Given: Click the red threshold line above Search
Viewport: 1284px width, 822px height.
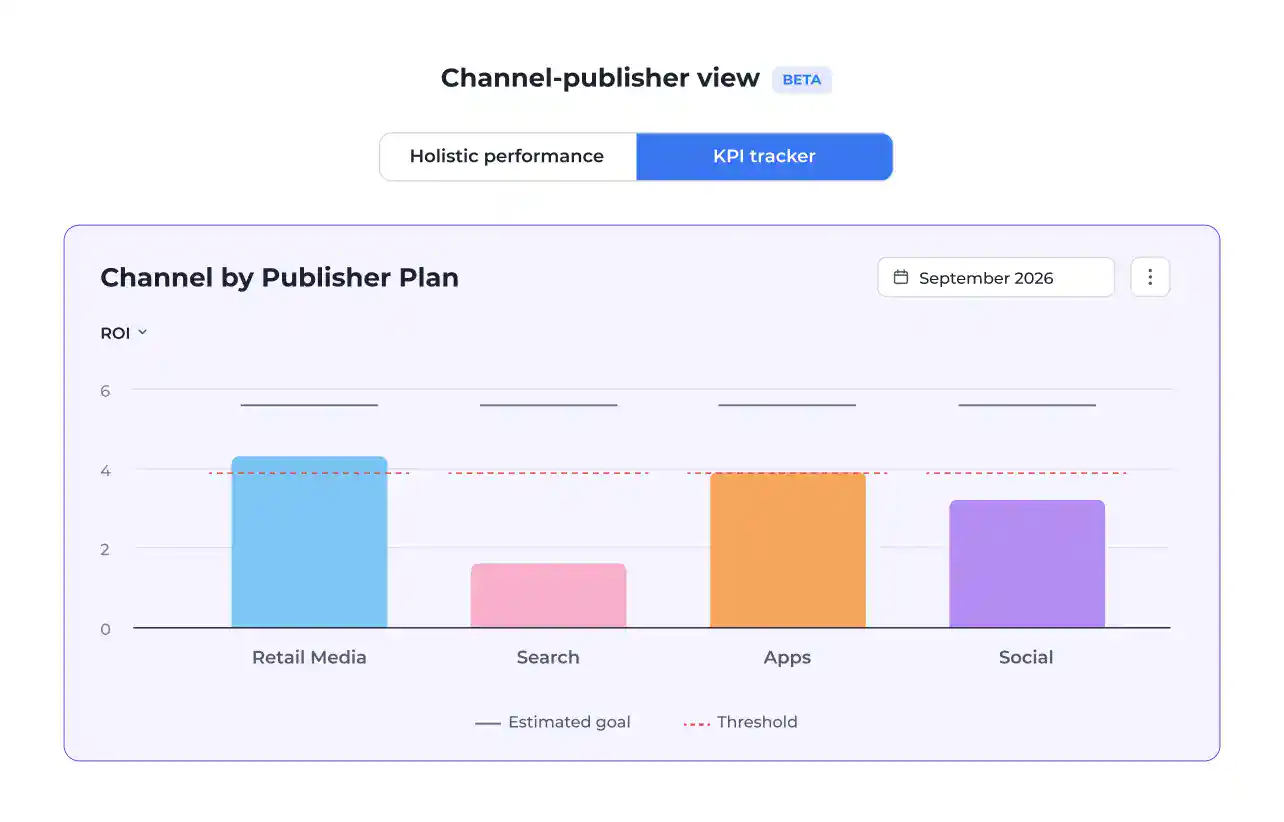Looking at the screenshot, I should (548, 473).
